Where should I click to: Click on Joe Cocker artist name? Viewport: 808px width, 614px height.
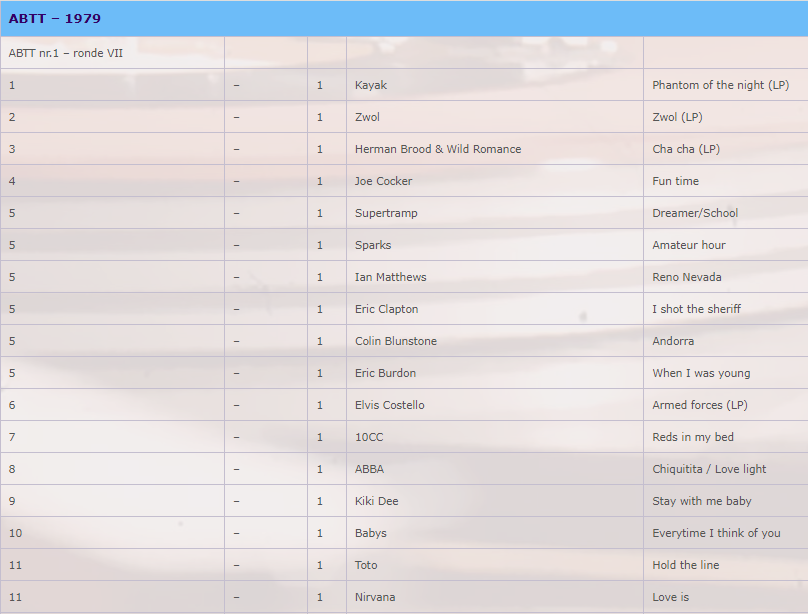(x=383, y=181)
